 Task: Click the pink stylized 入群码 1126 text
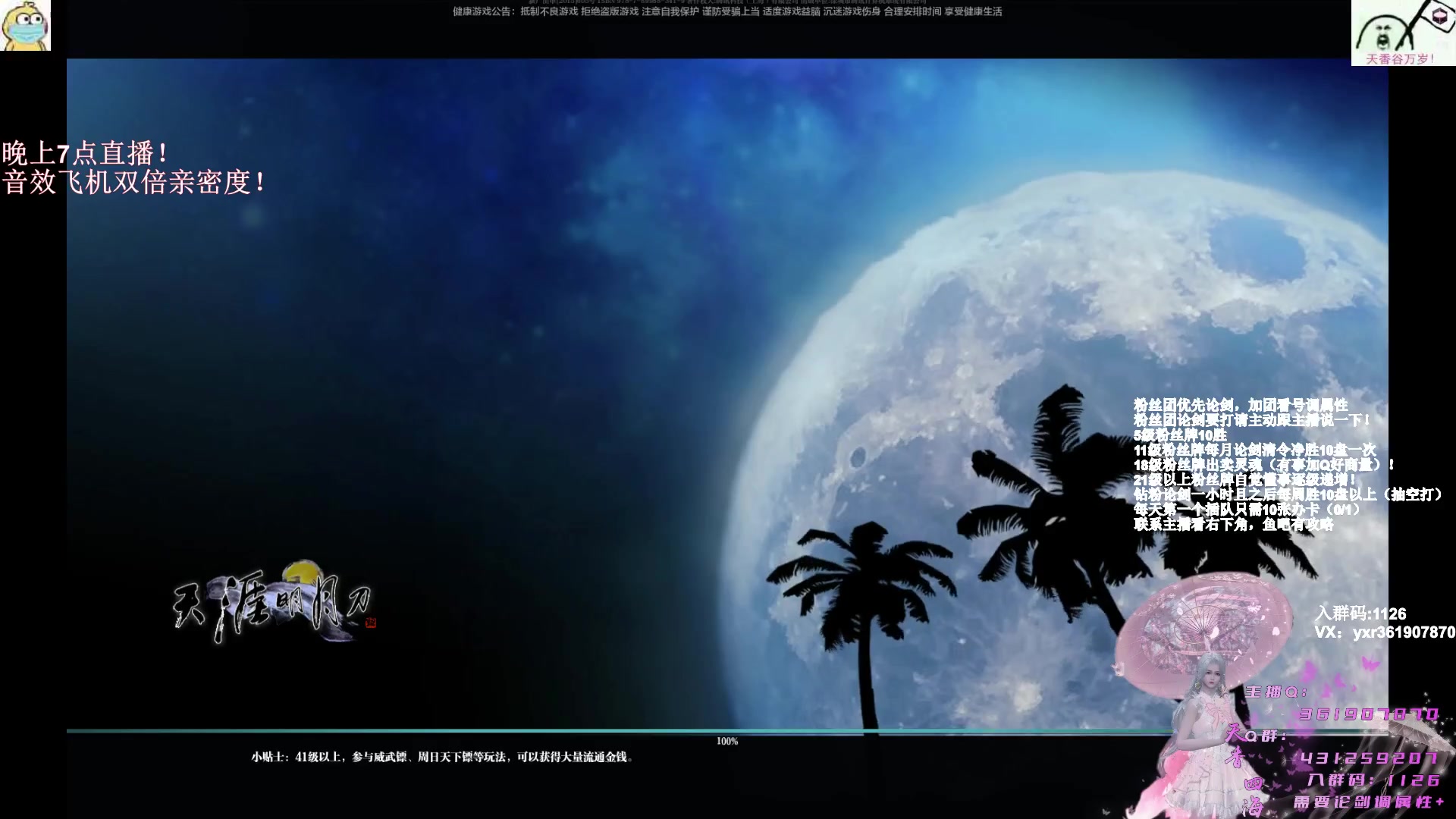click(1373, 780)
